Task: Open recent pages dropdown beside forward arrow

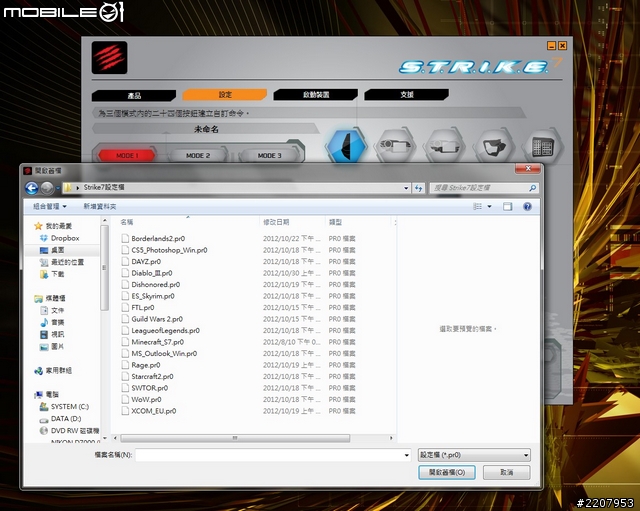Action: click(58, 188)
